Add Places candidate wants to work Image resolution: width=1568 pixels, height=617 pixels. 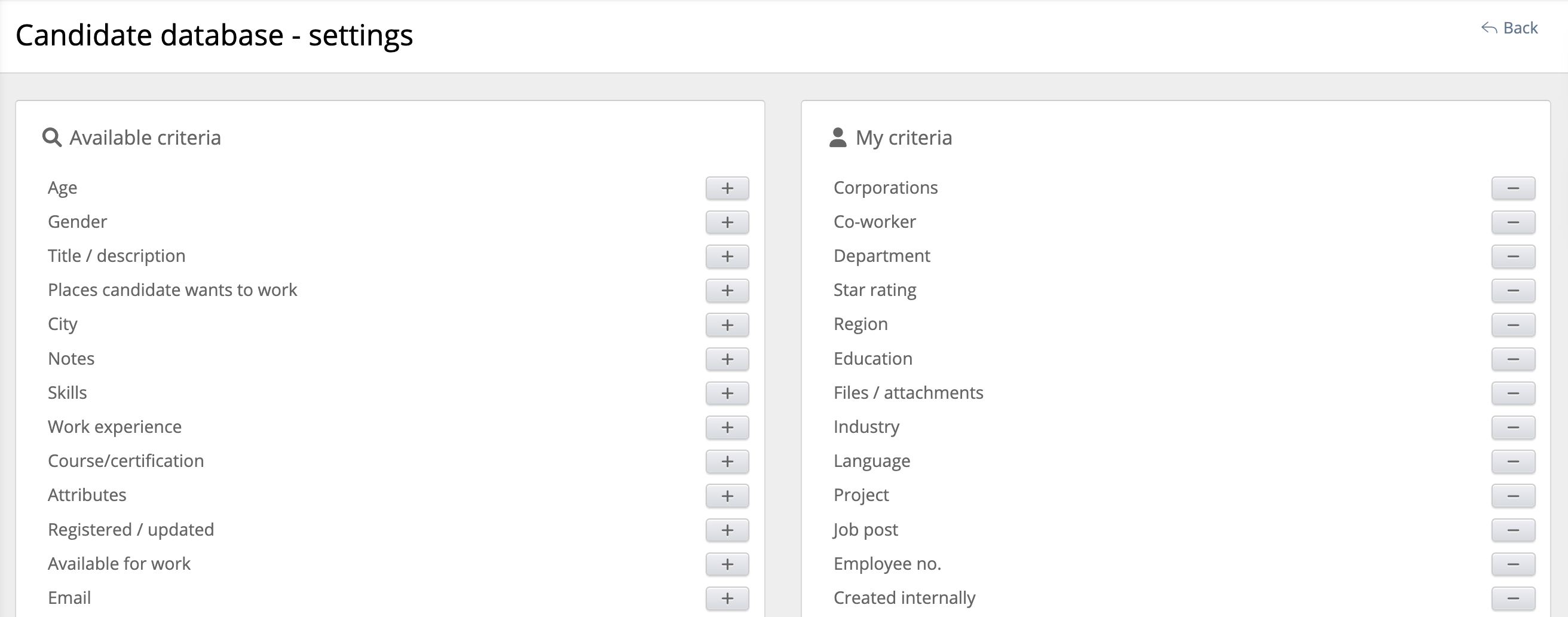727,291
